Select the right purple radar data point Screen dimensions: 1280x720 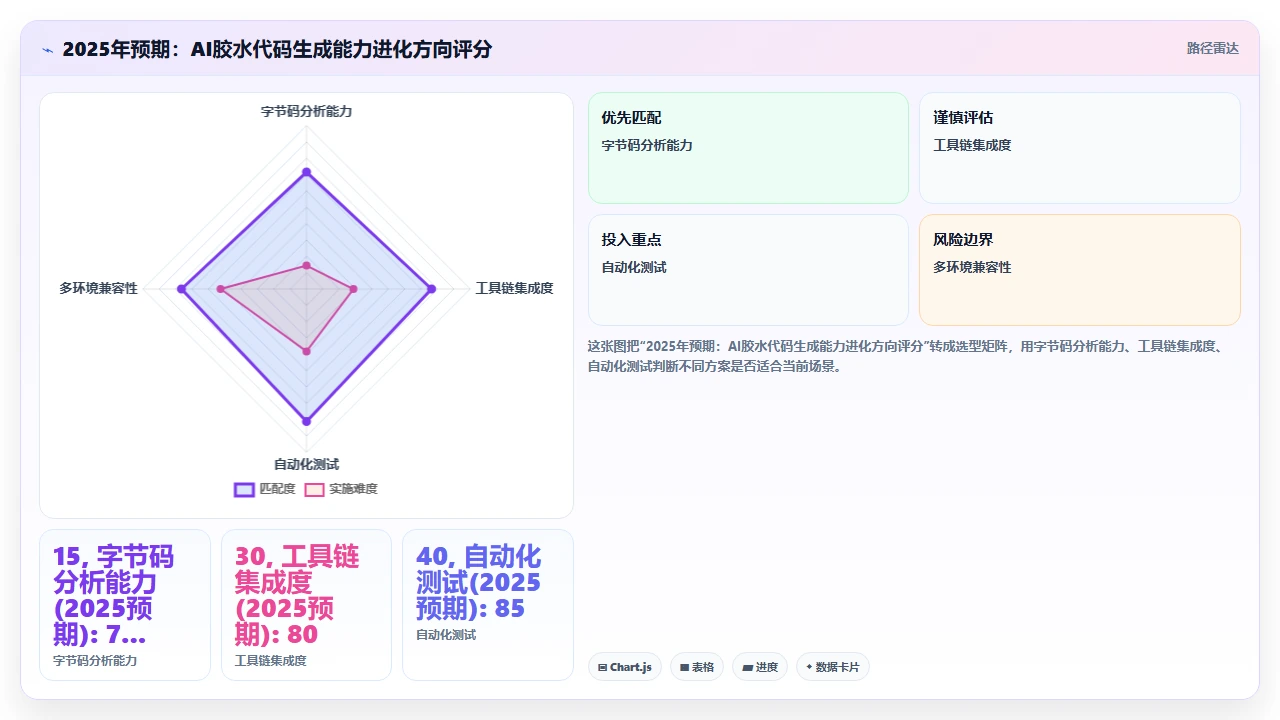coord(431,289)
